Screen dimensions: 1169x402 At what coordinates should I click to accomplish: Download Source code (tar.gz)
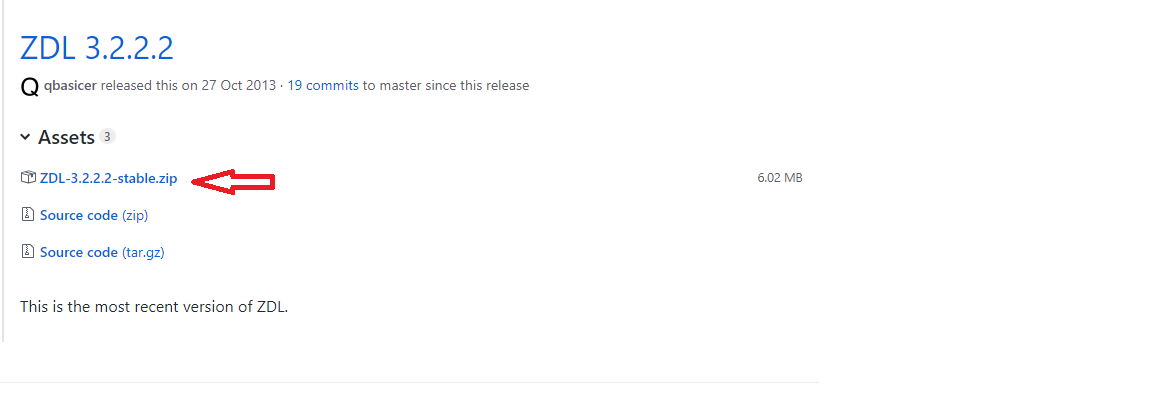102,252
